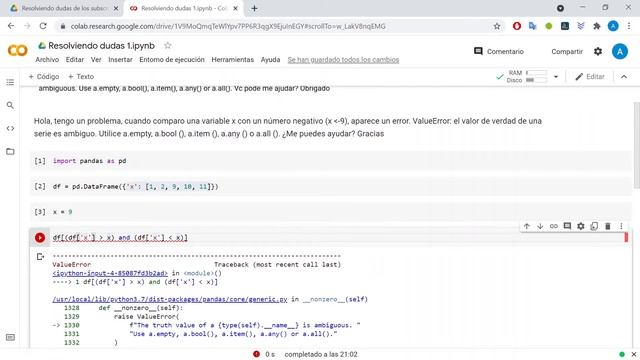Switch to the first browser tab 'Resolviendo dudas de los subs'
The width and height of the screenshot is (640, 360).
[64, 8]
